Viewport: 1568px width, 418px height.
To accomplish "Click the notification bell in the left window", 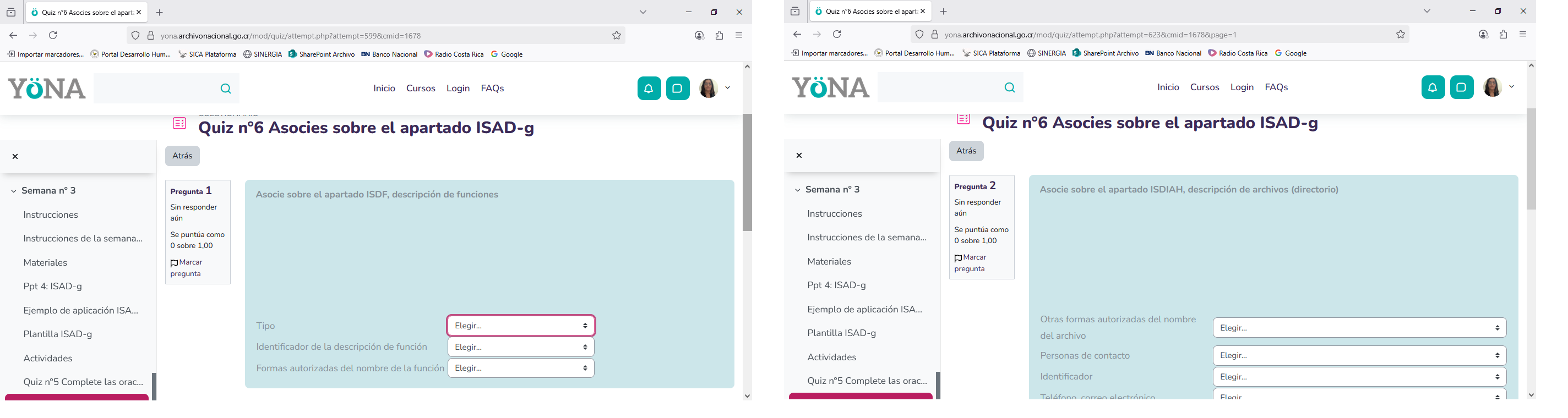I will coord(649,89).
